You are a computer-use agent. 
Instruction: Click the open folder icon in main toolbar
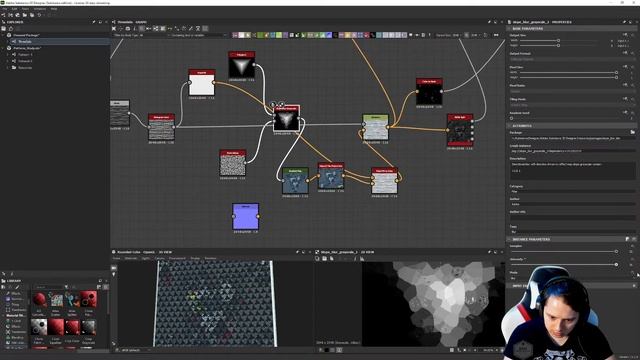click(x=25, y=15)
